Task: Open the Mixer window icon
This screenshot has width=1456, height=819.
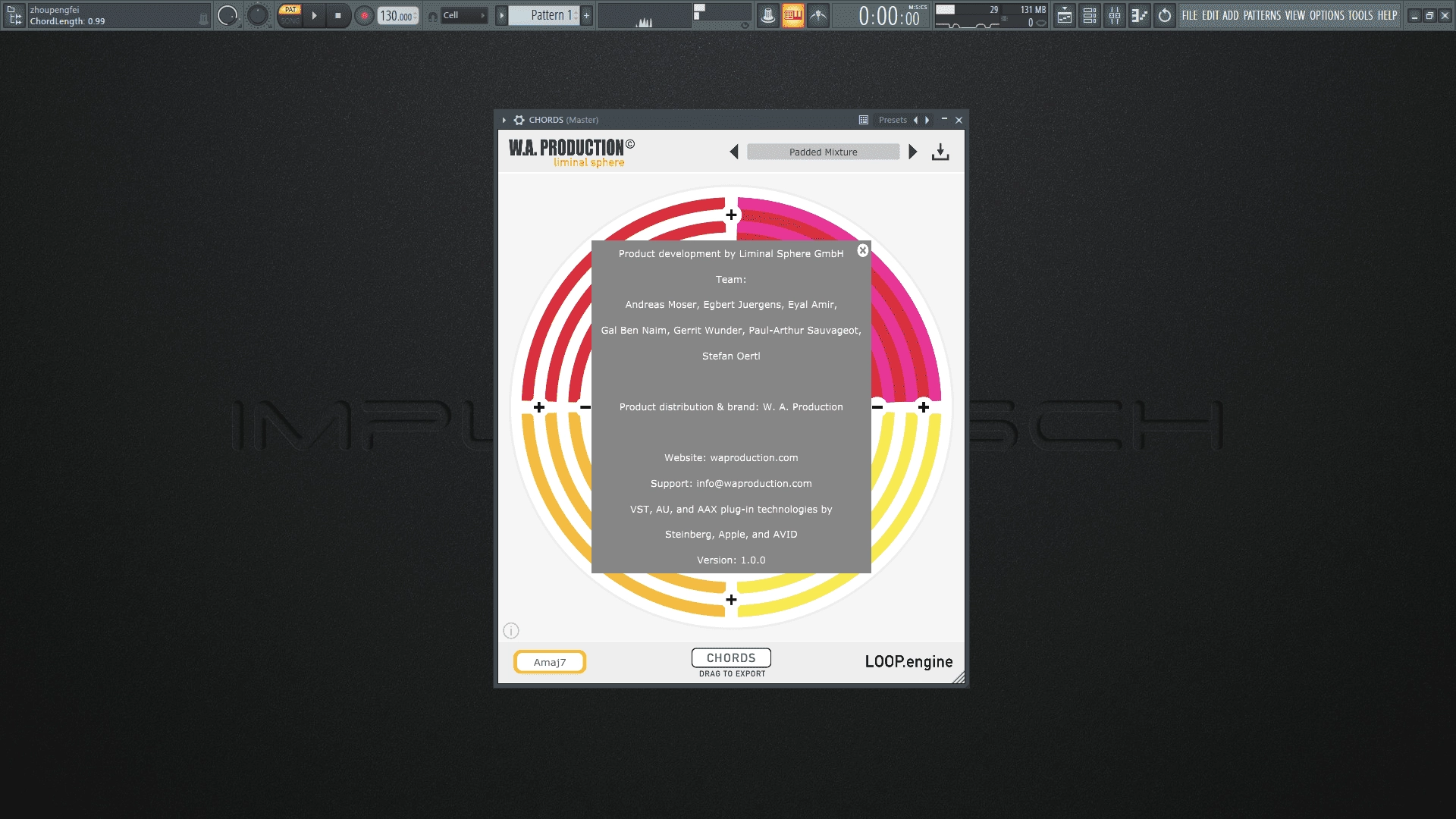Action: pyautogui.click(x=1115, y=15)
